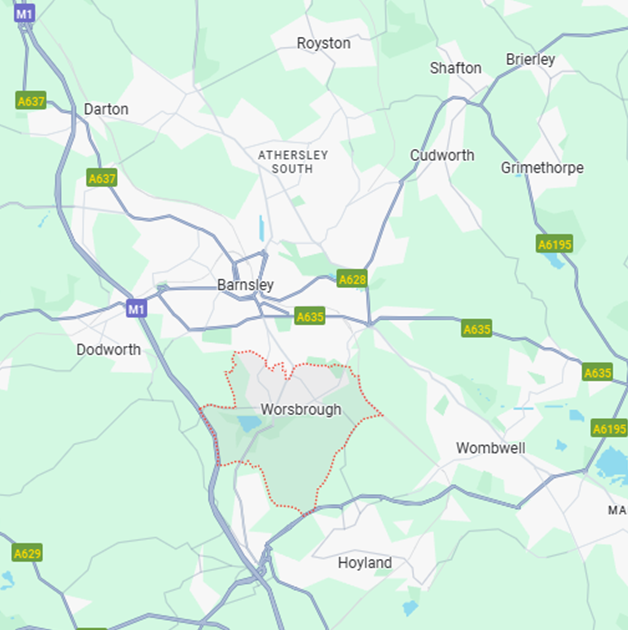Click the Athersley South area label
Image resolution: width=628 pixels, height=630 pixels.
293,162
